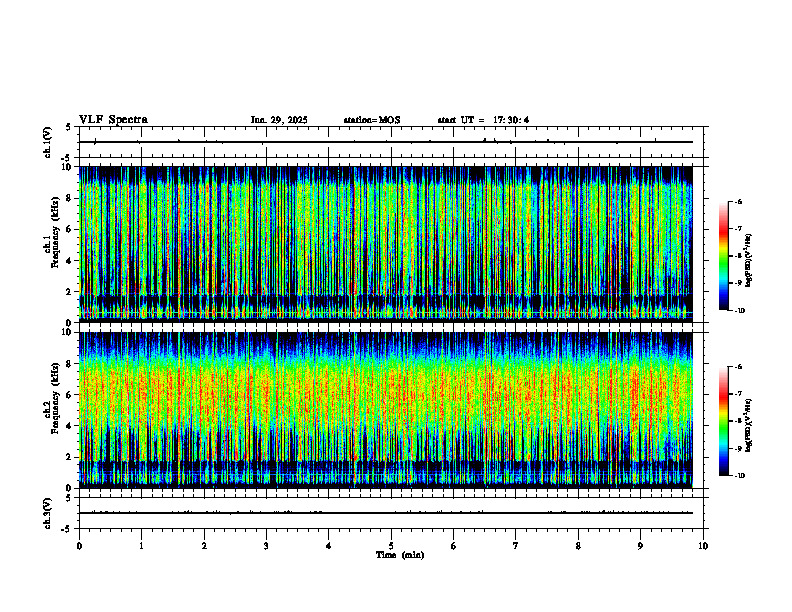Click the "ch.1(V)" axis label

click(48, 142)
